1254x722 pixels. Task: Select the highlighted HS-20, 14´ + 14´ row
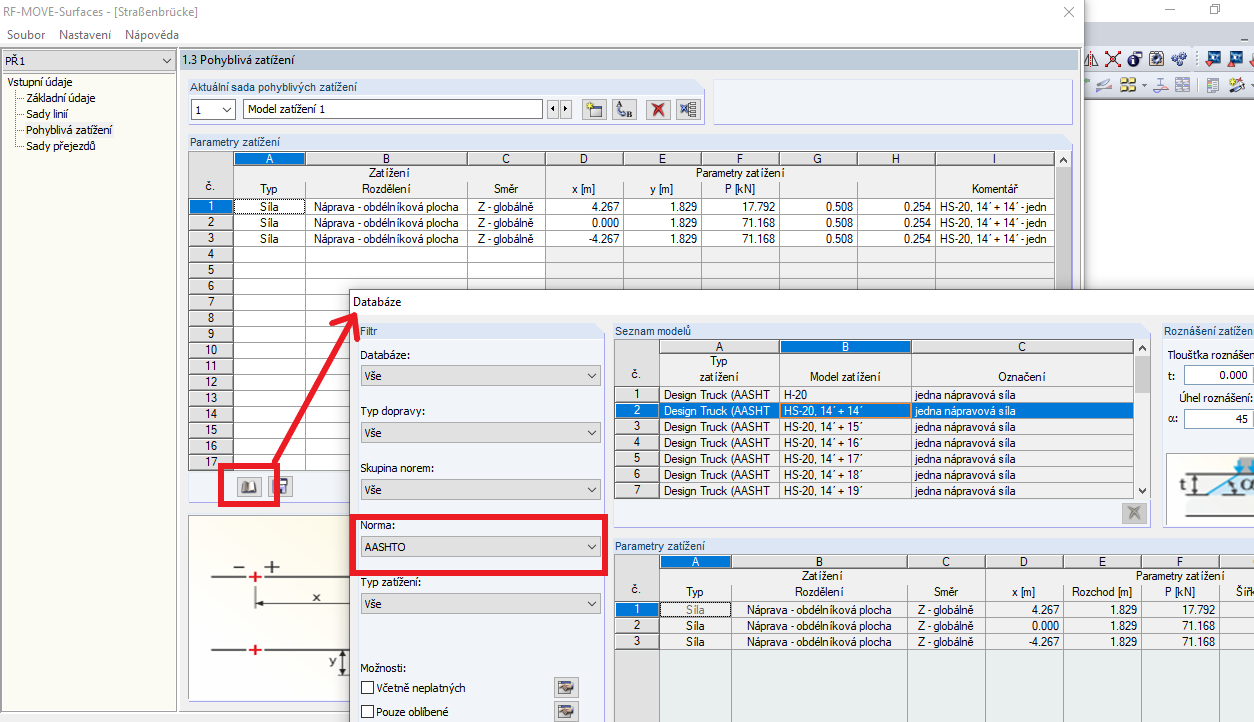click(x=874, y=410)
